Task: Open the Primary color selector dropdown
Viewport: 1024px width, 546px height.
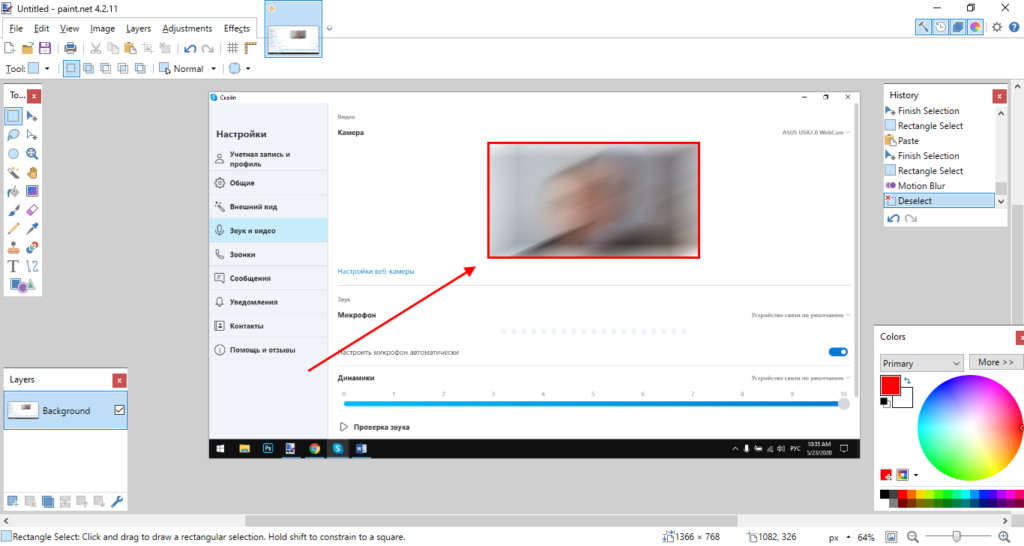Action: click(921, 362)
